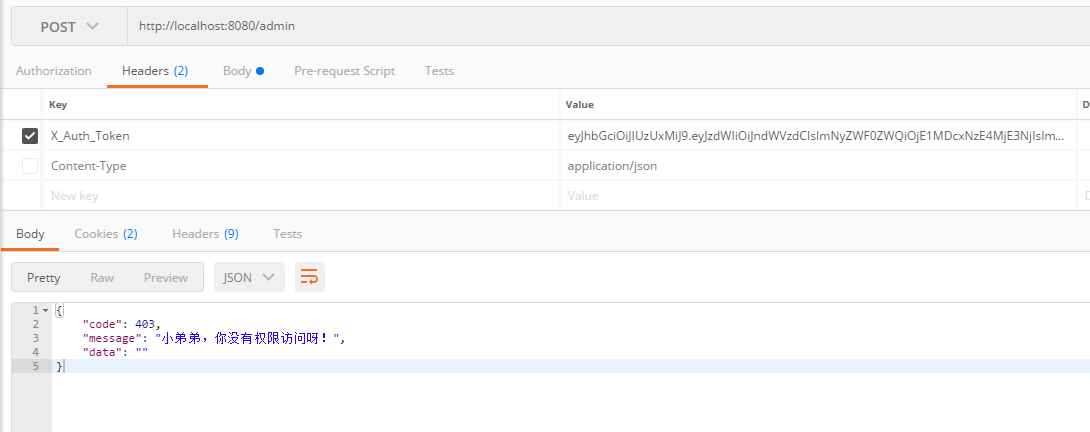Viewport: 1090px width, 432px height.
Task: Switch to the response Tests tab
Action: click(287, 234)
